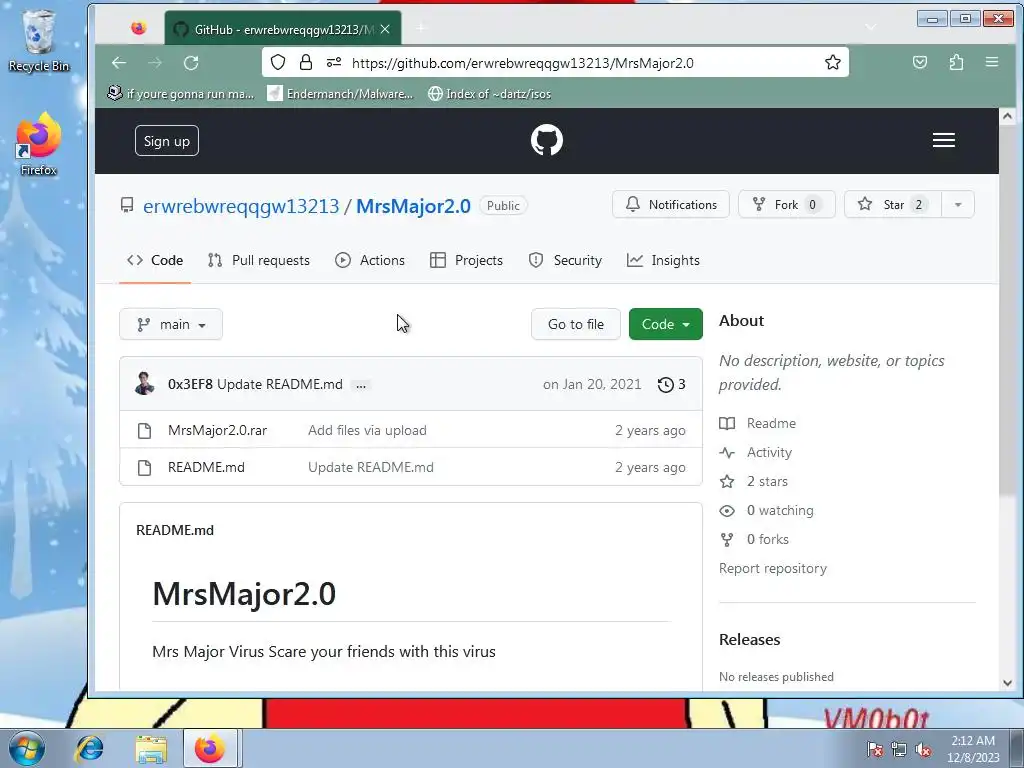Open the erwrebwreqqgw13213 user link
This screenshot has width=1024, height=768.
(241, 206)
